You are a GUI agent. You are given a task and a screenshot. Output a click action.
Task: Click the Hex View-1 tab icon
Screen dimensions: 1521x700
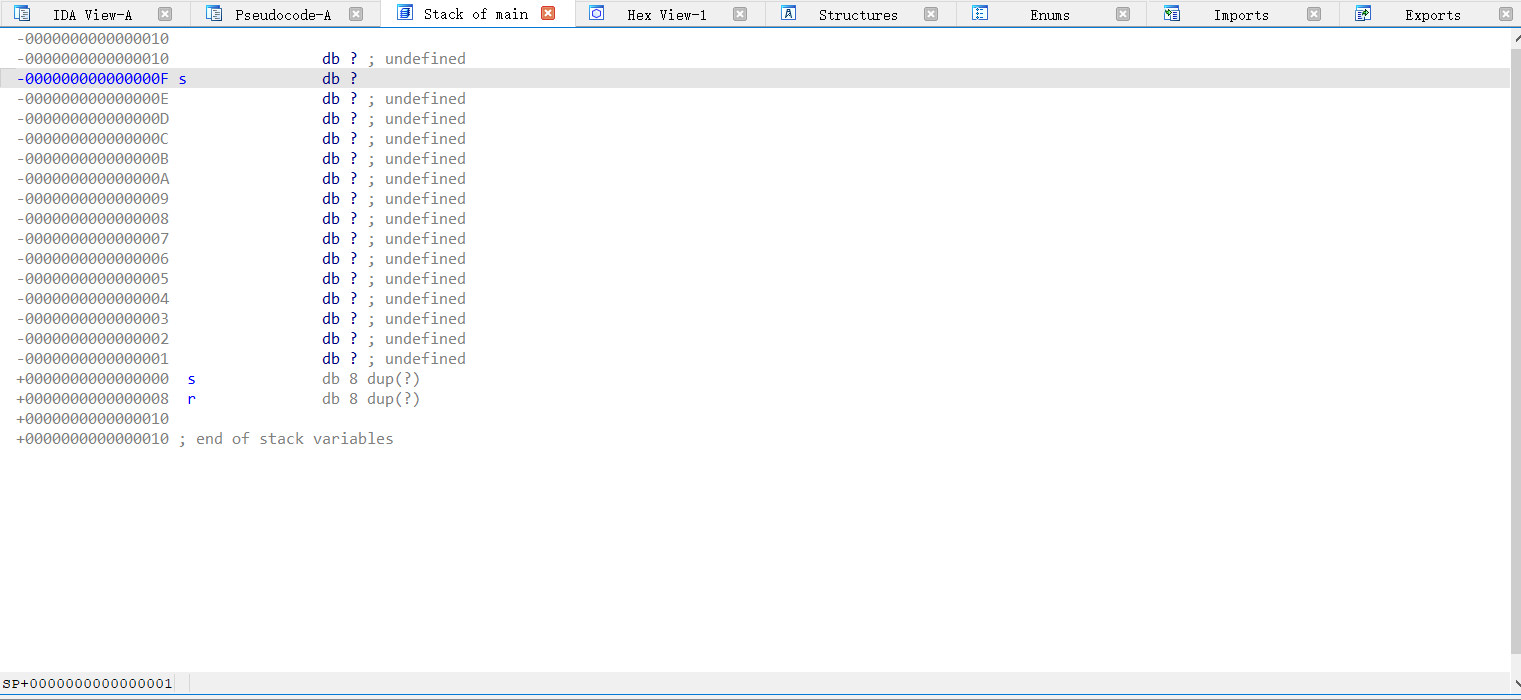coord(597,14)
